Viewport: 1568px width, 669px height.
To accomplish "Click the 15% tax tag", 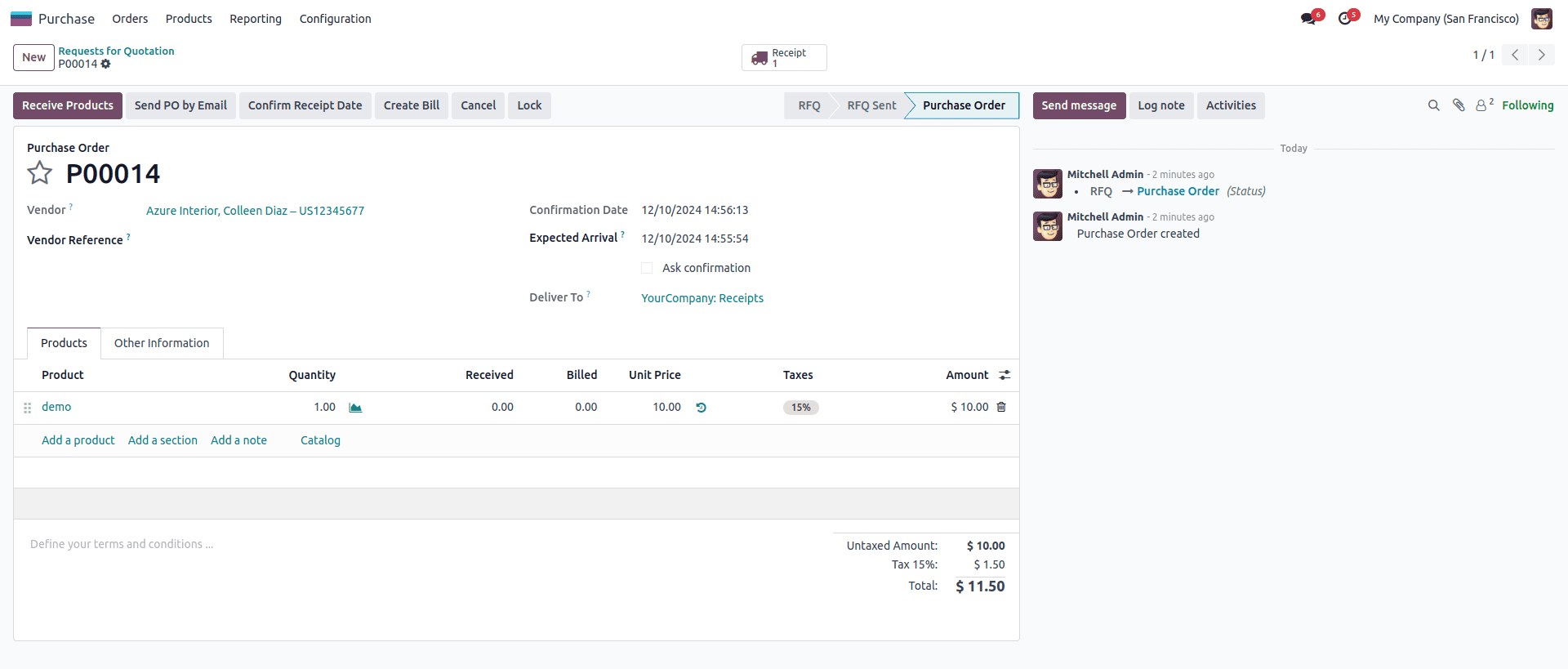I will tap(801, 408).
